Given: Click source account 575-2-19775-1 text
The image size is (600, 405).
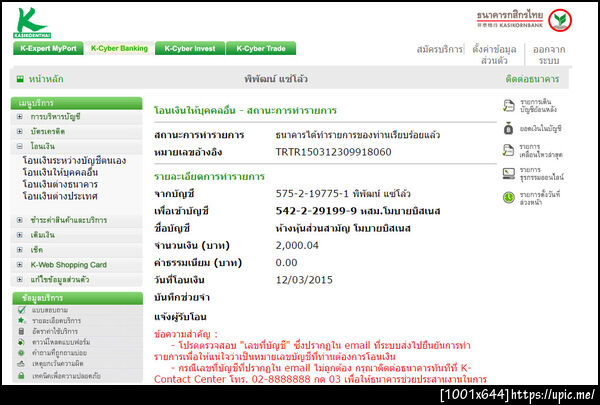Looking at the screenshot, I should click(x=312, y=193).
